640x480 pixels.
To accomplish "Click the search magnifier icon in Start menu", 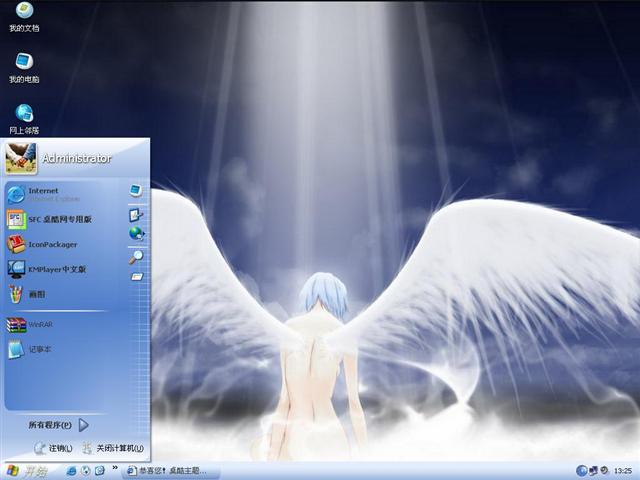I will (136, 256).
